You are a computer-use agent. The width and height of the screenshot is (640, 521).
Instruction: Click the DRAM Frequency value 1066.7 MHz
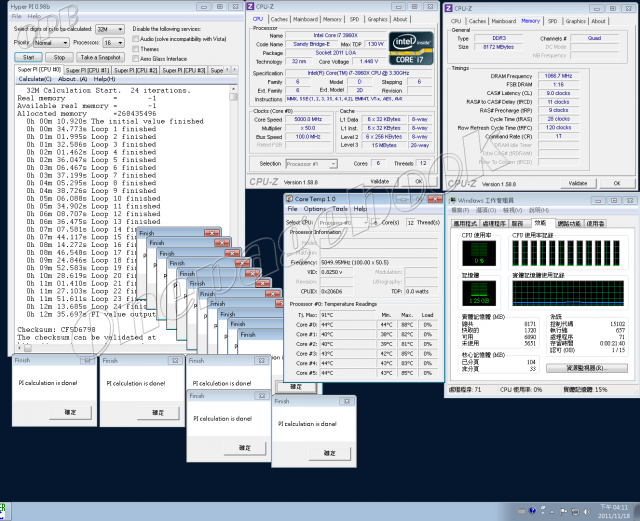[558, 76]
